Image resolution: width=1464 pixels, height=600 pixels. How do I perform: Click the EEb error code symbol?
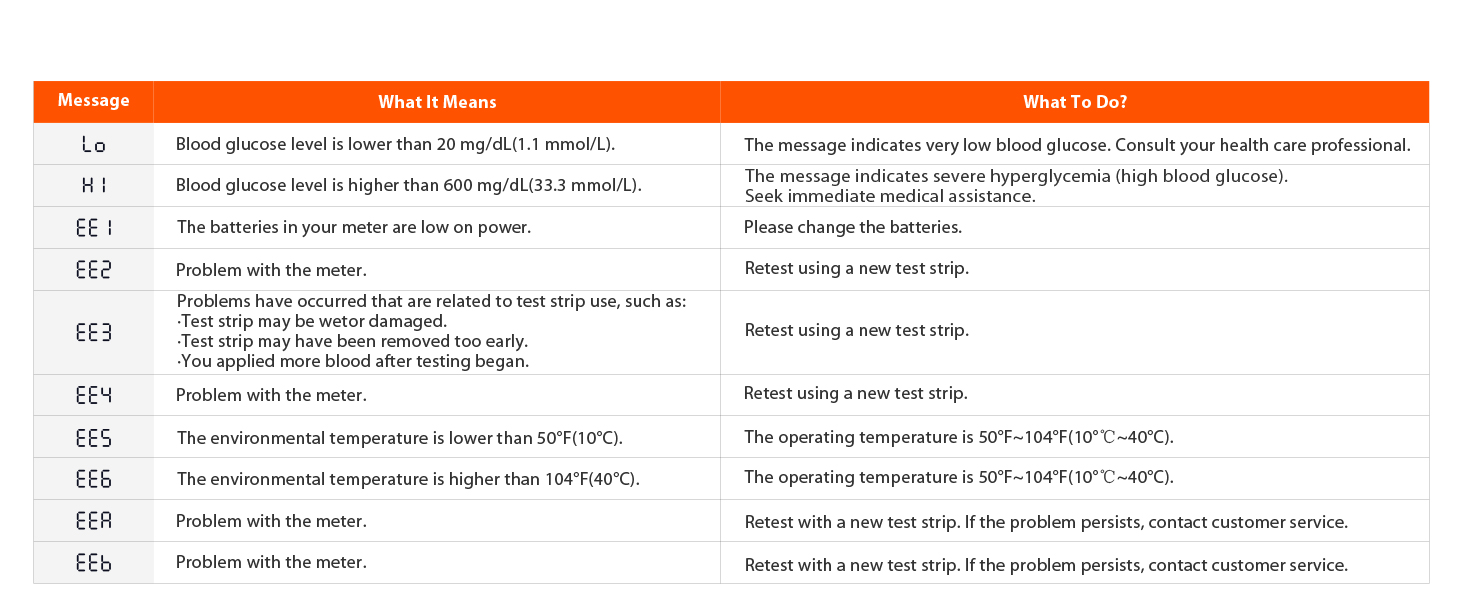[93, 563]
